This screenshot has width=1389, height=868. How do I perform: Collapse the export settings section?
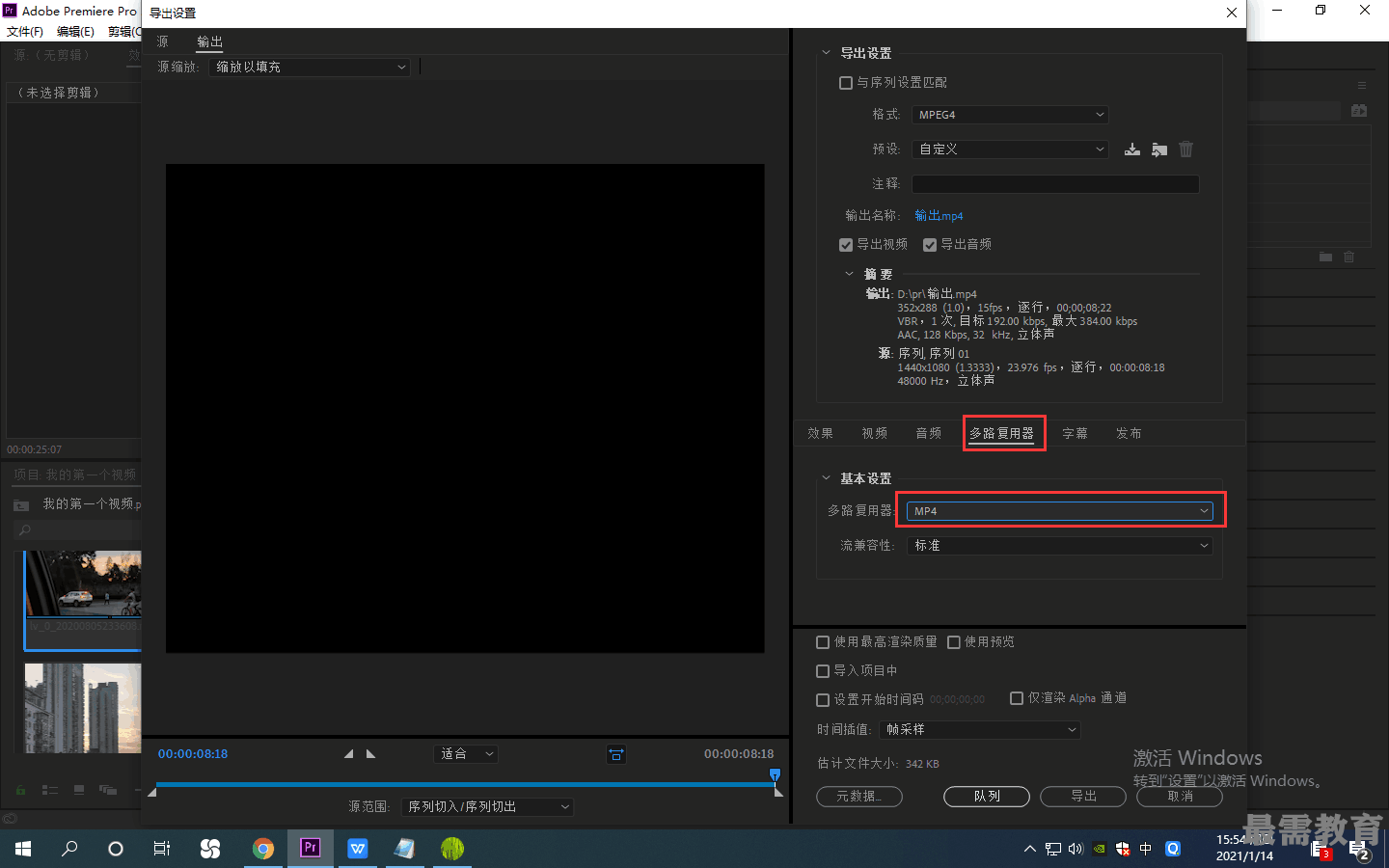click(826, 53)
